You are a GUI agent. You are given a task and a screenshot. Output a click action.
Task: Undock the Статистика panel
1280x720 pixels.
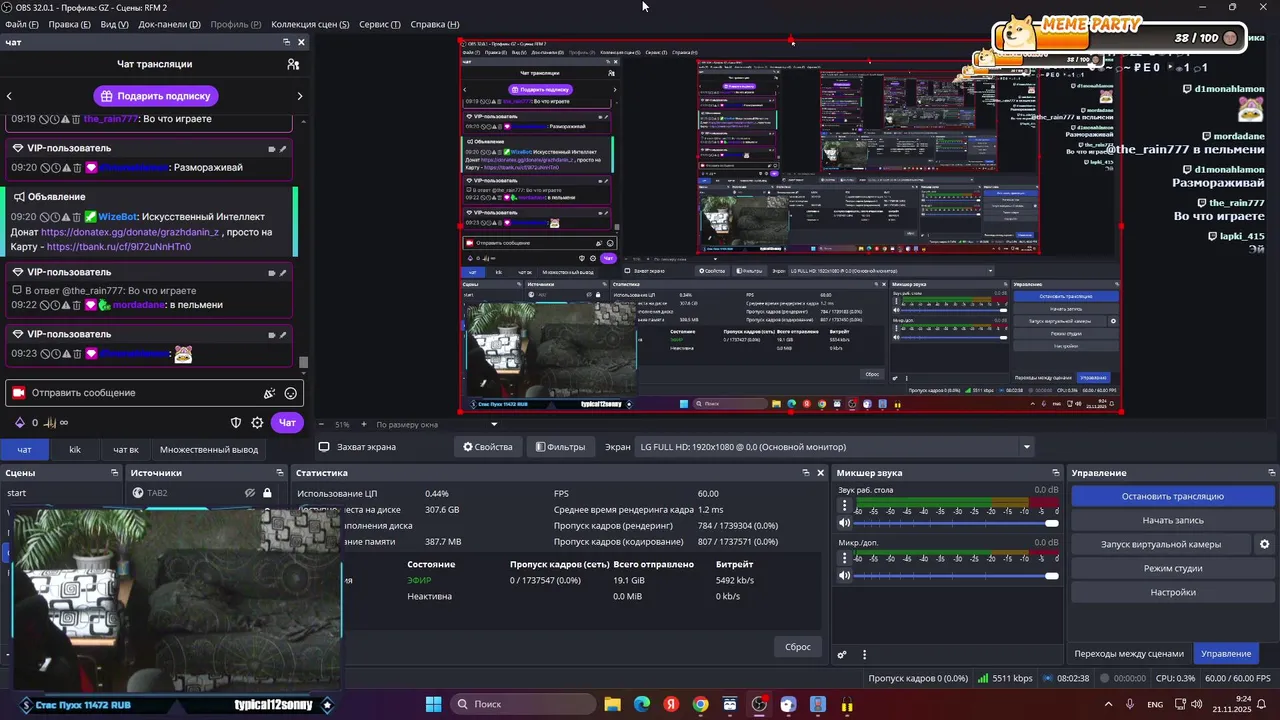click(x=806, y=473)
